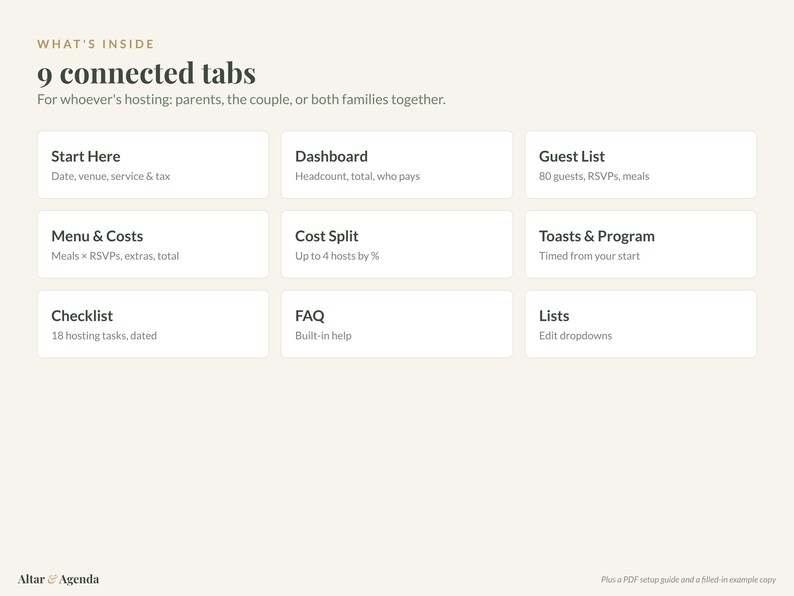The height and width of the screenshot is (596, 794).
Task: Click 'Edit dropdowns' text
Action: (x=575, y=335)
